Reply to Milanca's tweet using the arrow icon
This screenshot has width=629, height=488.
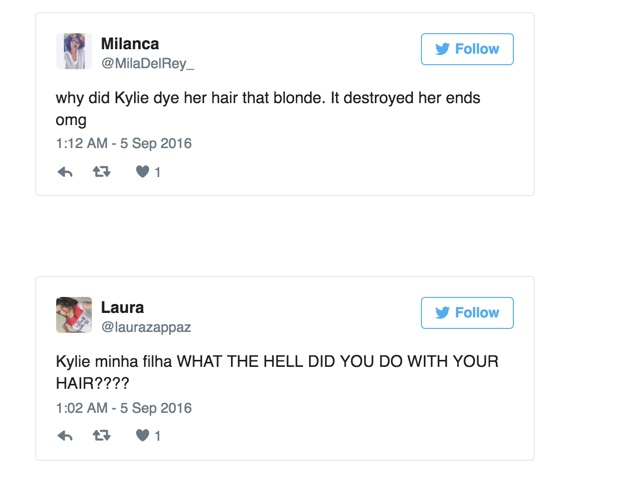point(65,172)
